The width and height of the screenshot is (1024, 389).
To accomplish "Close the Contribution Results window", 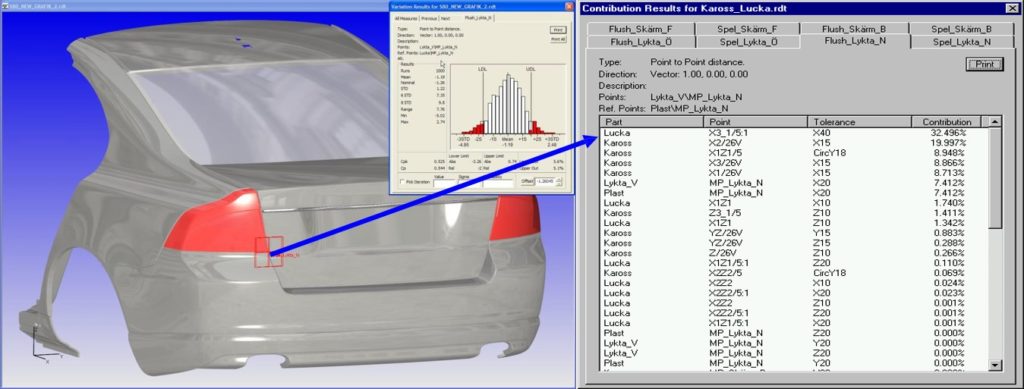I will coord(1012,8).
